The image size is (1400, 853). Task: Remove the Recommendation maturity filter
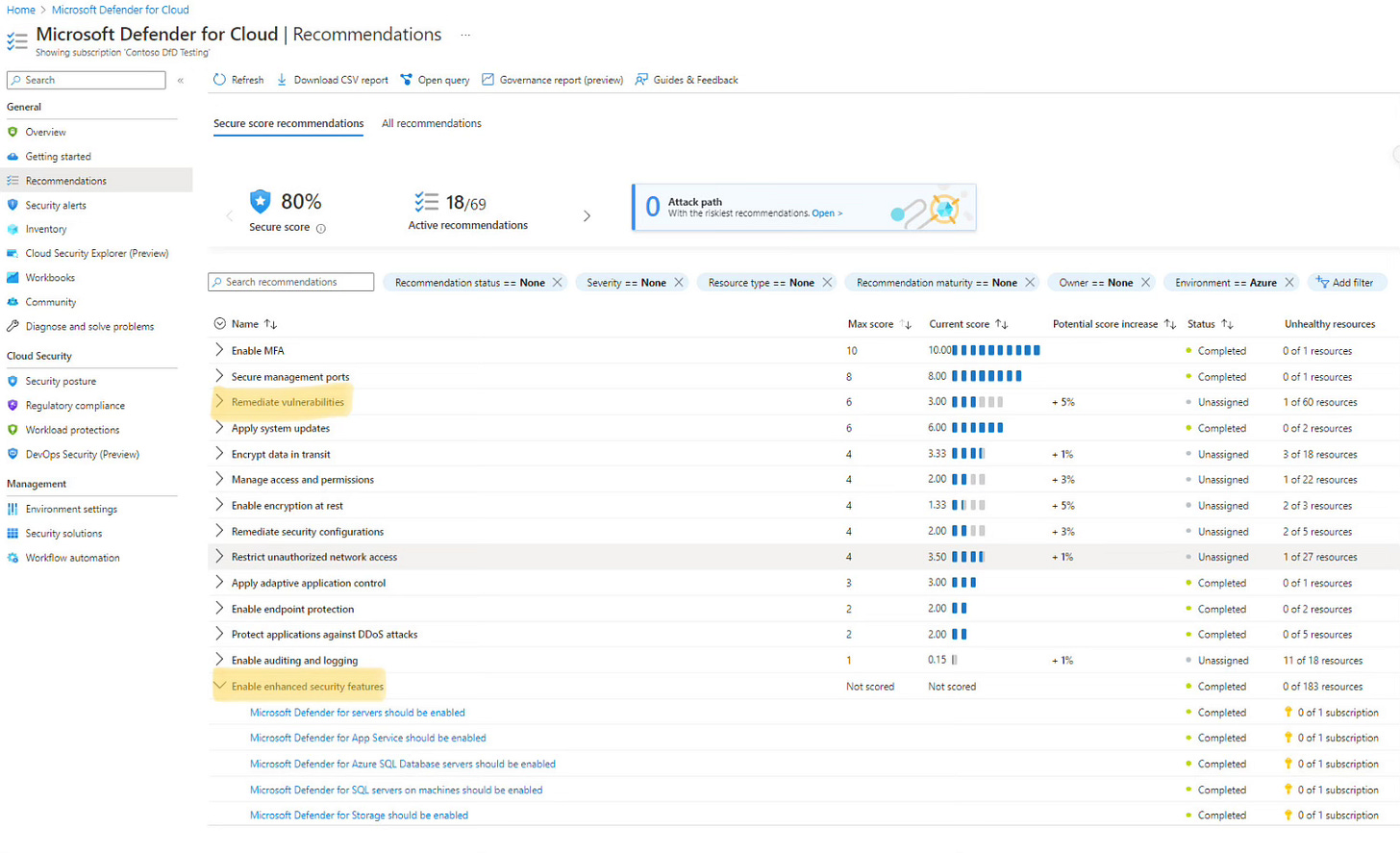(1030, 282)
